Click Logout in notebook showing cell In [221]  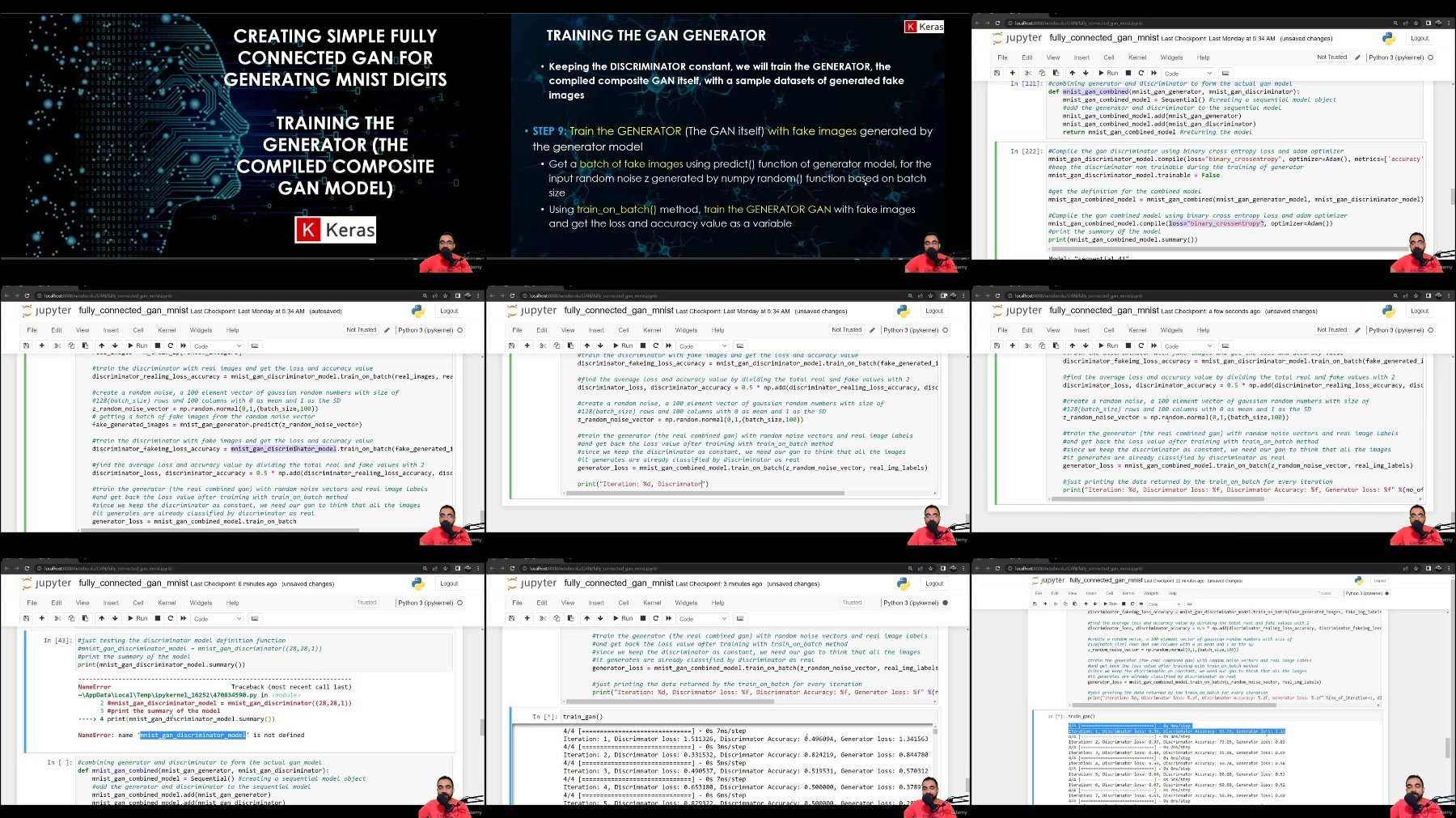coord(1420,38)
